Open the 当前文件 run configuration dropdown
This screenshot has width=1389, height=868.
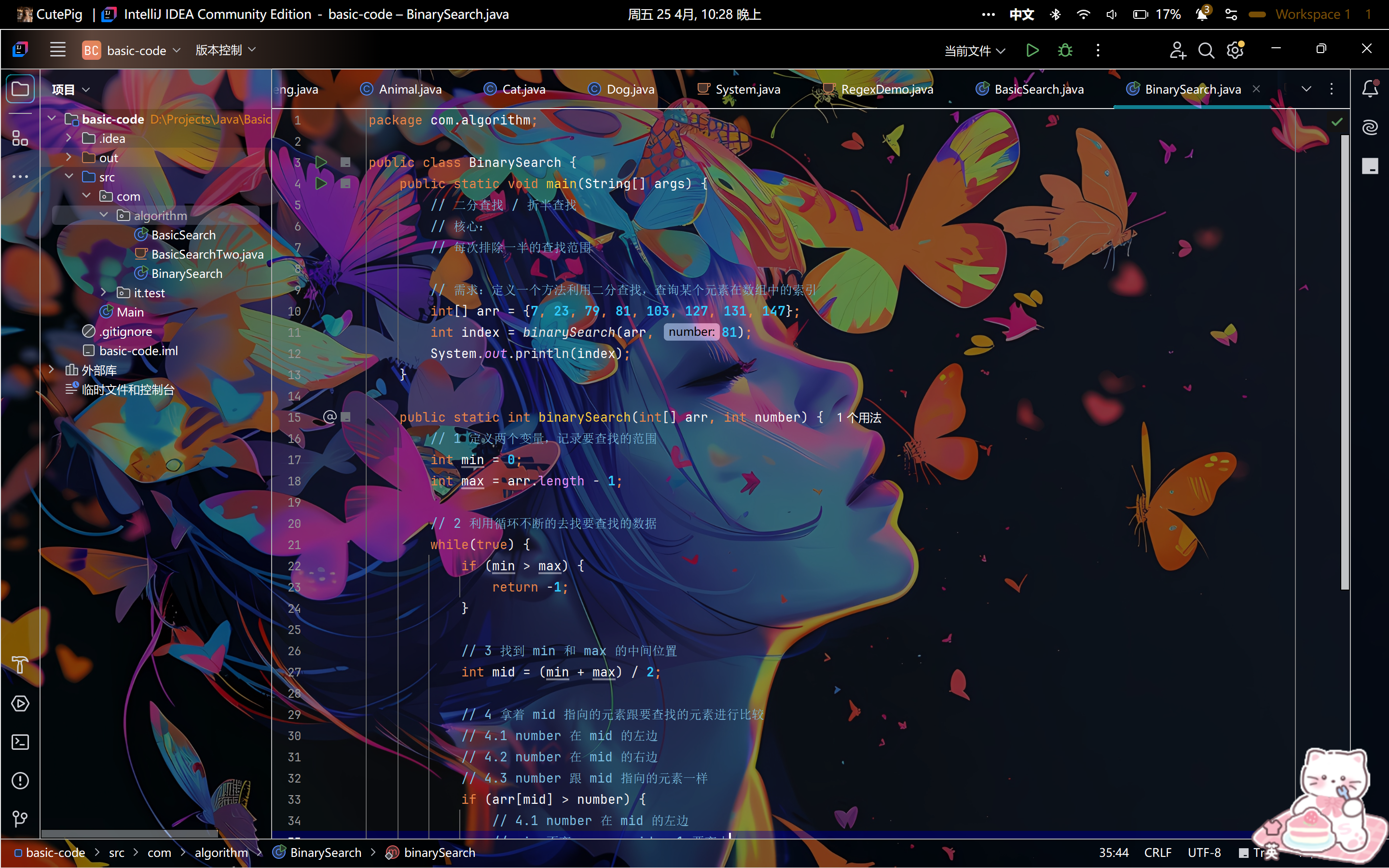pyautogui.click(x=975, y=51)
